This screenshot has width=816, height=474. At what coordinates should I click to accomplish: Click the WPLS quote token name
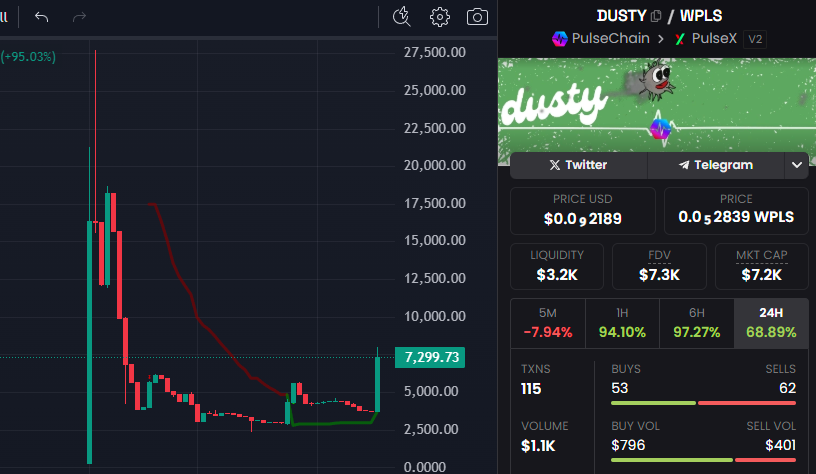coord(701,16)
